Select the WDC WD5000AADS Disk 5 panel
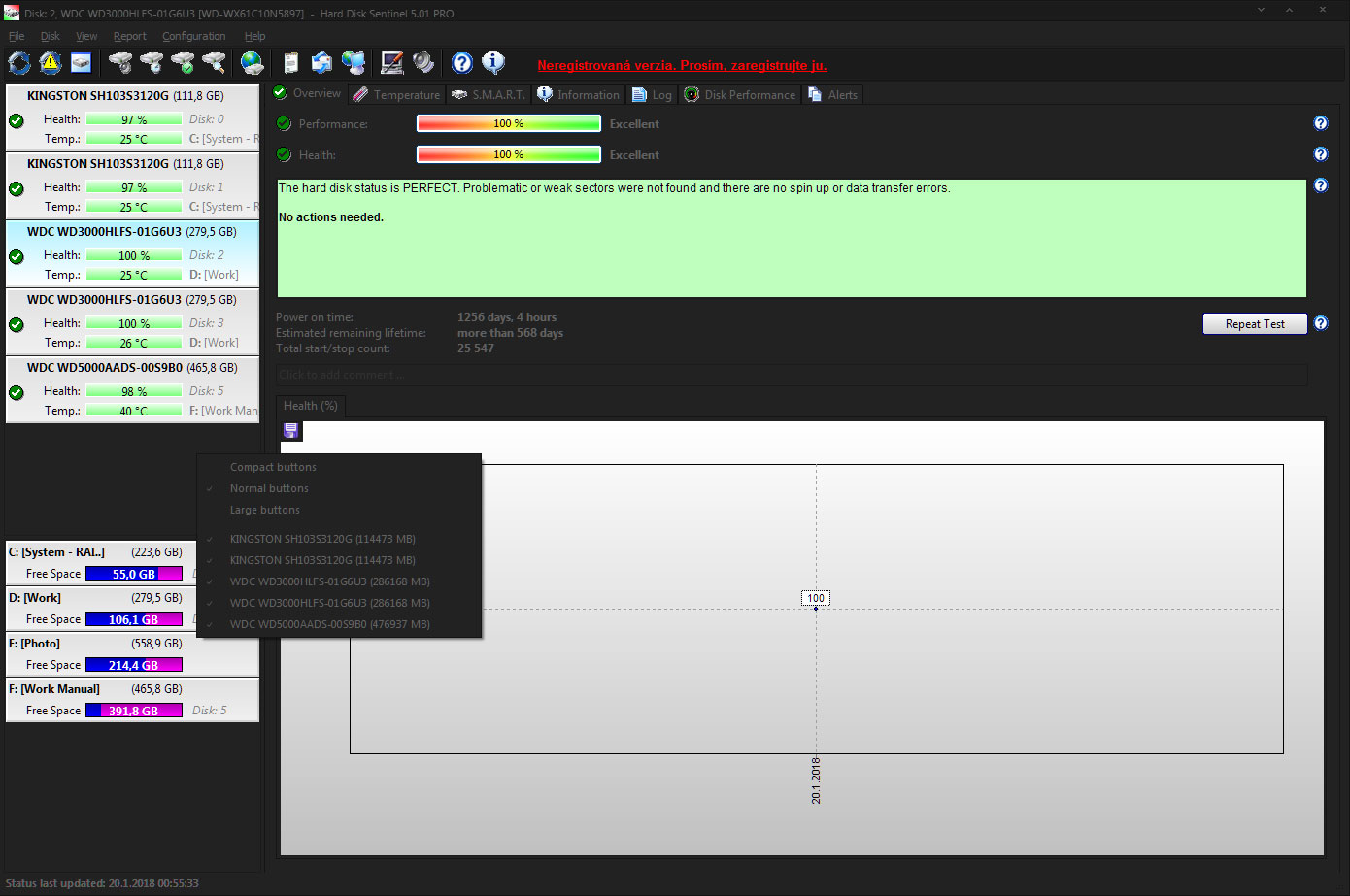The image size is (1350, 896). click(132, 389)
